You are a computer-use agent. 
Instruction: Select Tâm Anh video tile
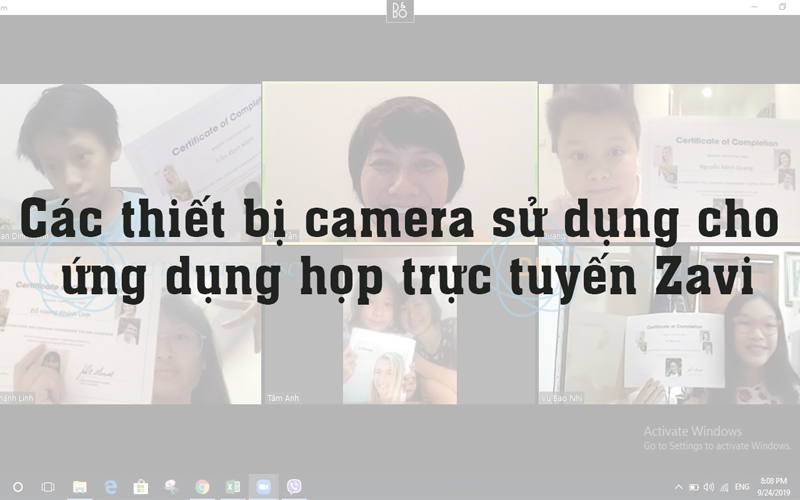pyautogui.click(x=399, y=325)
